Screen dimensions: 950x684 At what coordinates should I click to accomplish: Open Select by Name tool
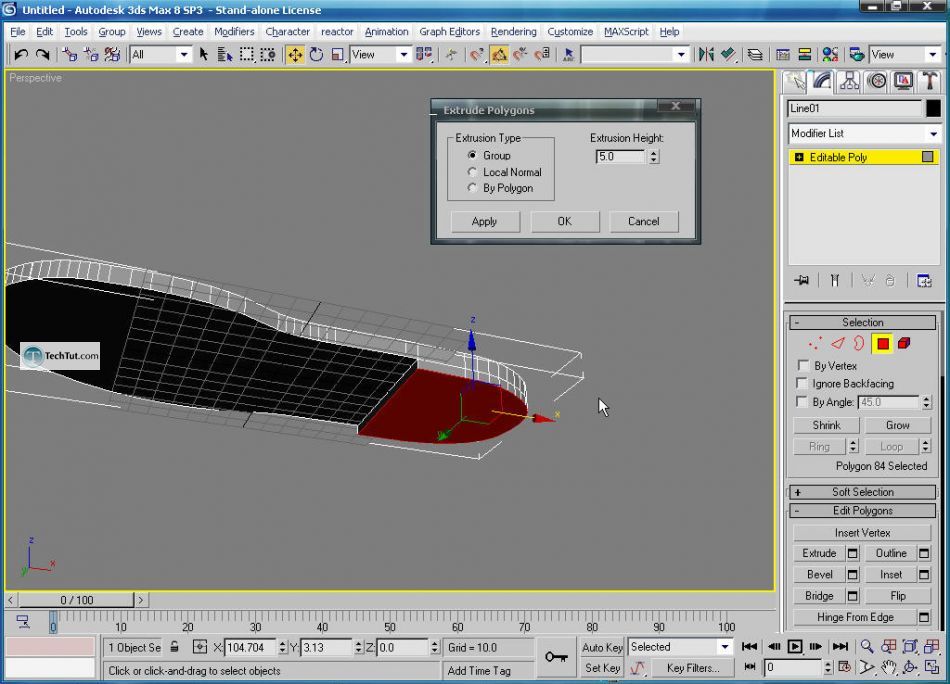(225, 55)
